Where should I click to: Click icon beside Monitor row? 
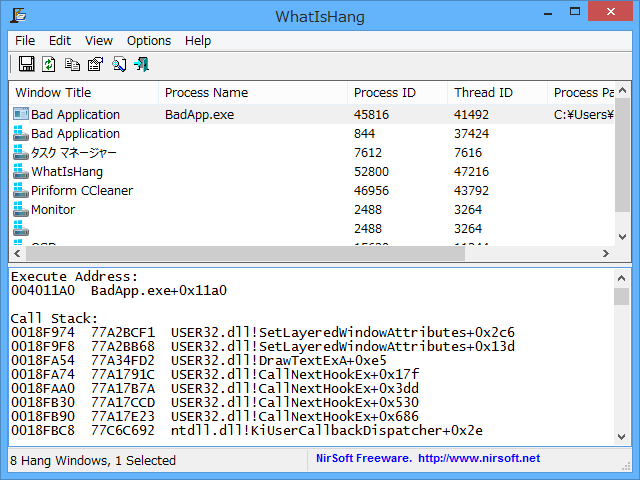pyautogui.click(x=21, y=209)
